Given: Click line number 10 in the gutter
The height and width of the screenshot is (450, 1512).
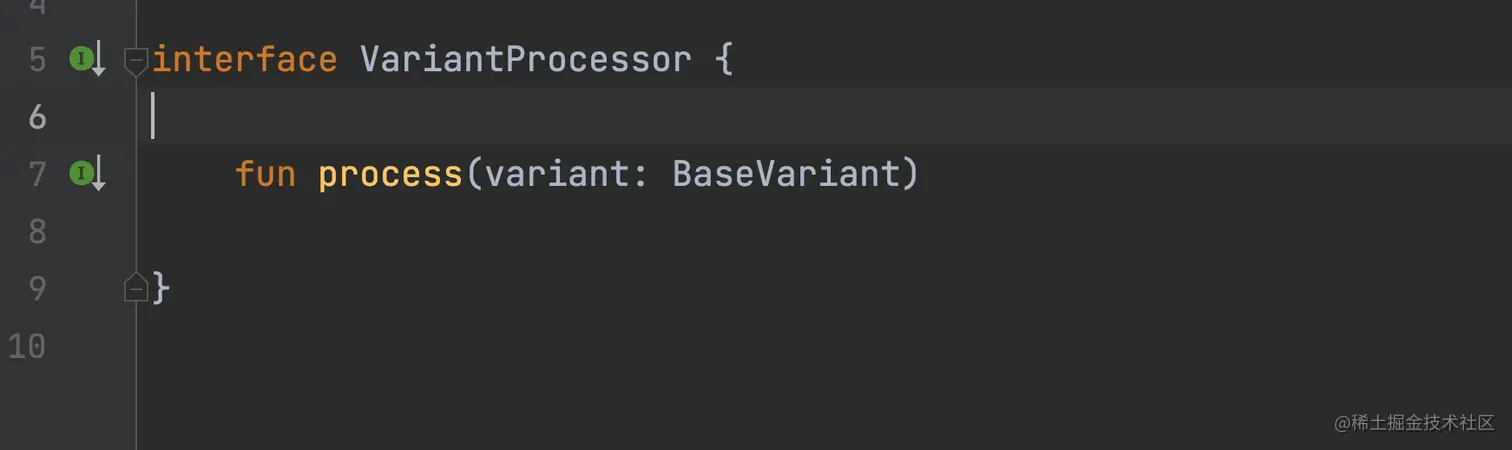Looking at the screenshot, I should [27, 346].
